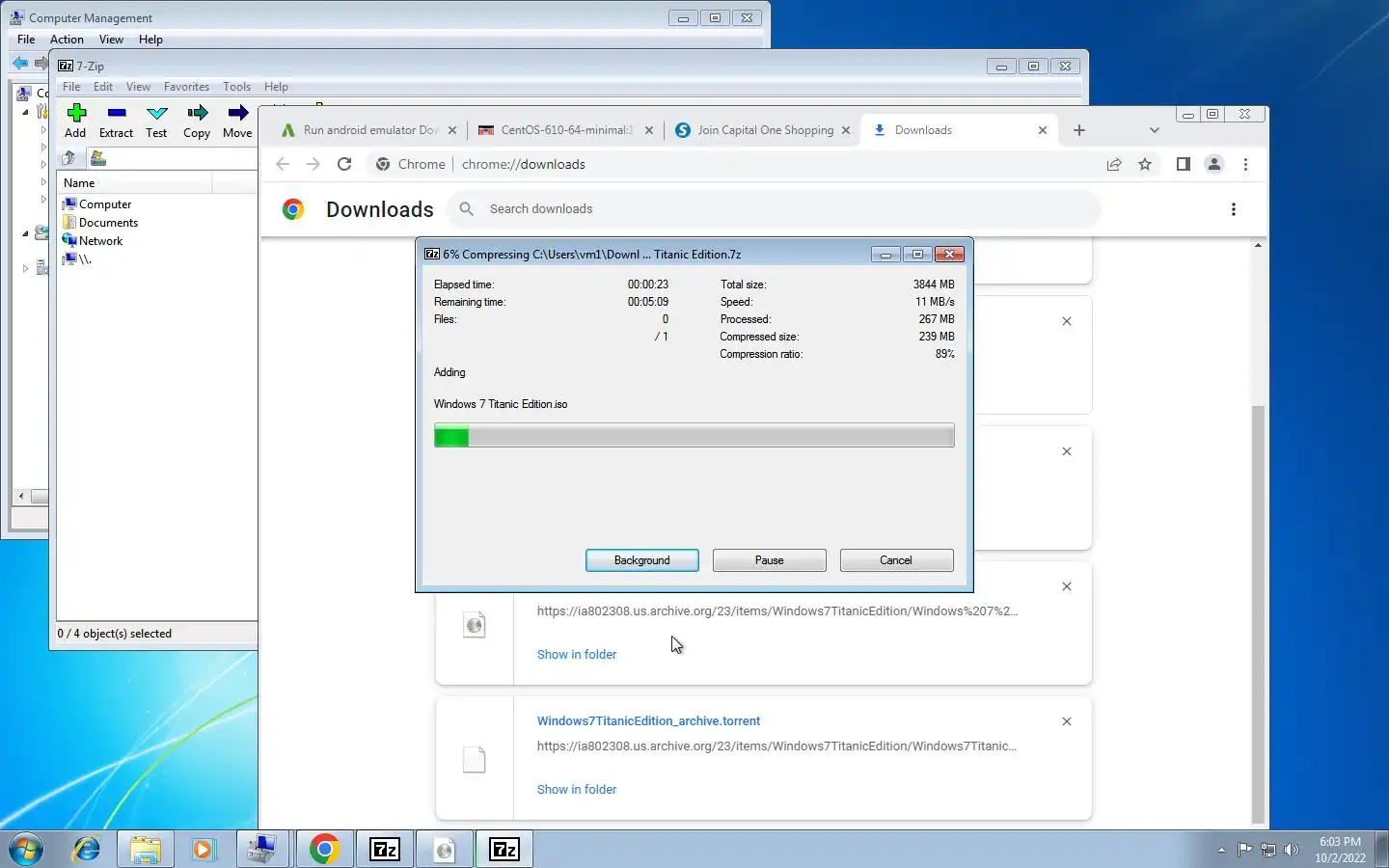Bookmark this page with the star icon
Screen dimensions: 1389x868
pos(1145,164)
